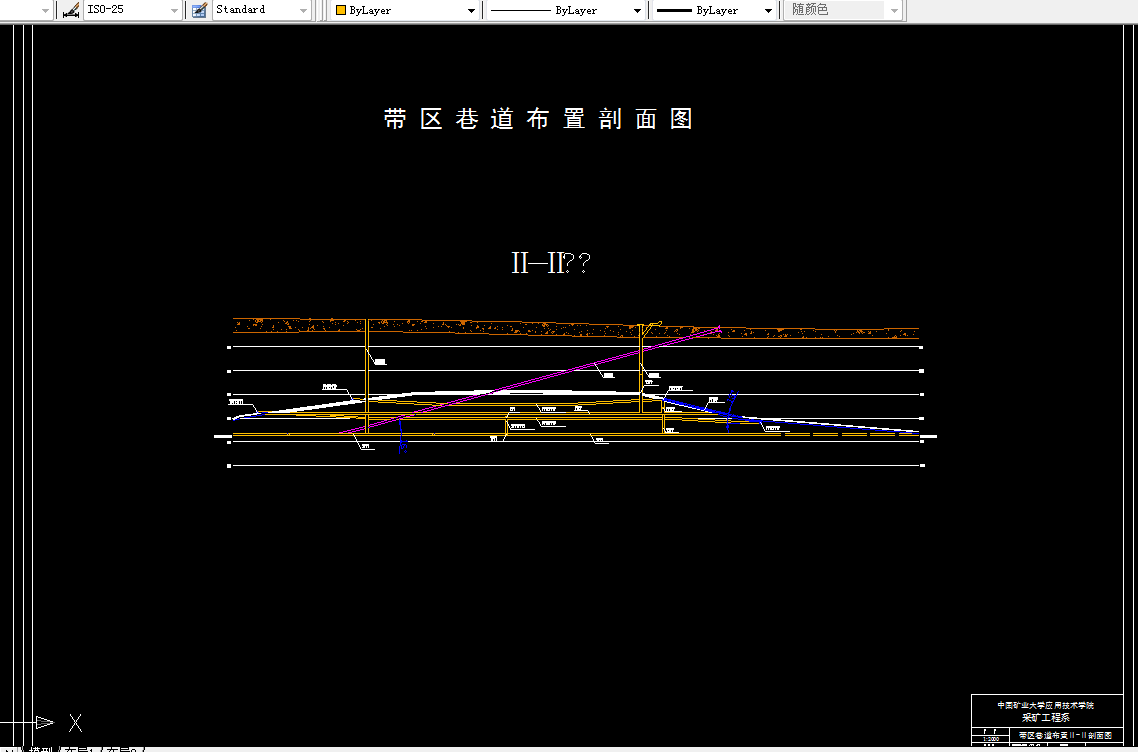Open the ByLayer lineweight dropdown

coord(767,10)
